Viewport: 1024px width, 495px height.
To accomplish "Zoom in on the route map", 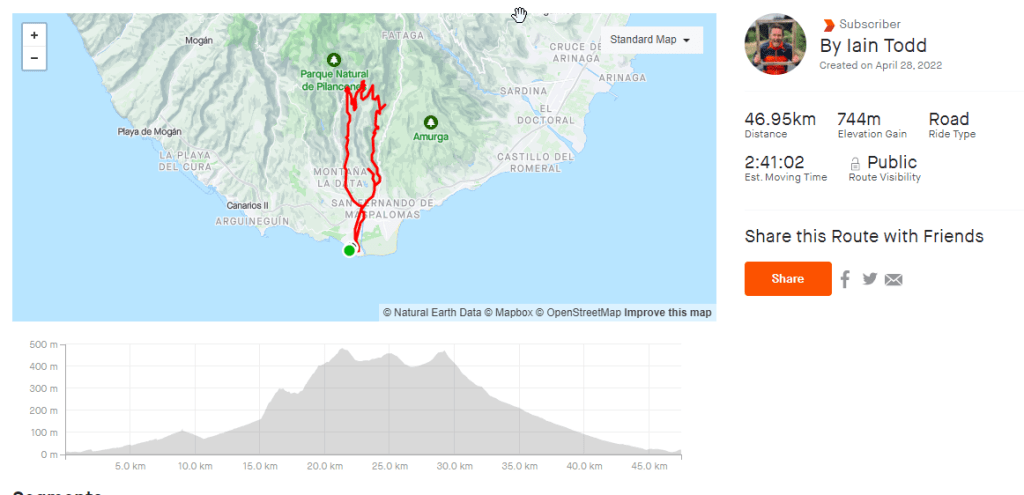I will pos(35,35).
